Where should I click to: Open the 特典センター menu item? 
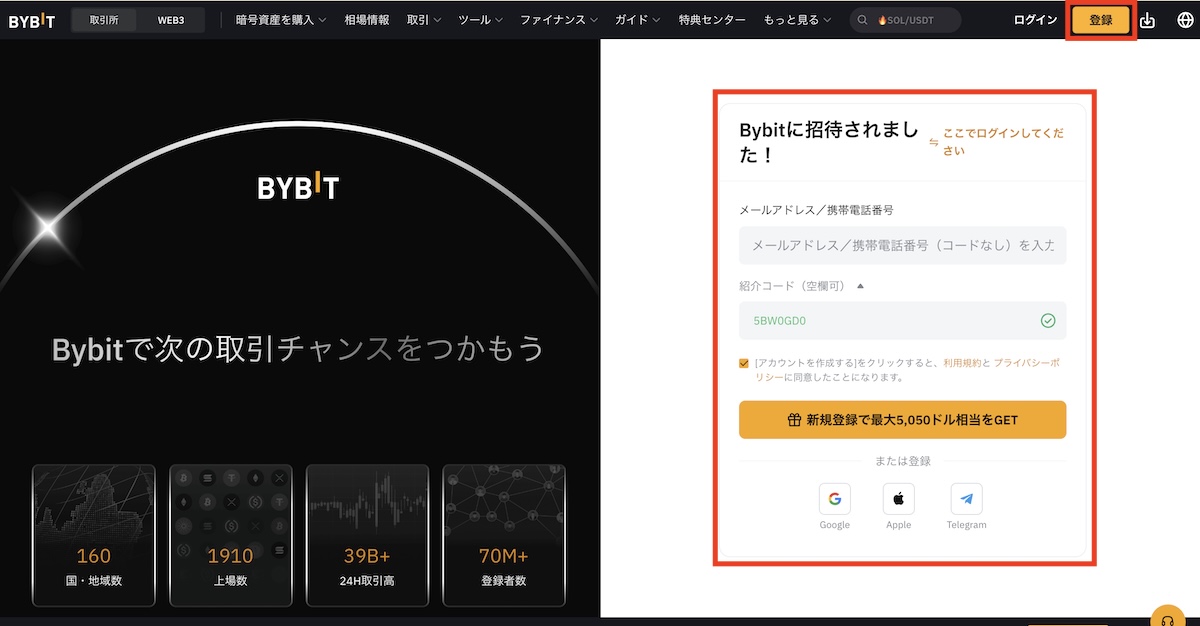712,20
